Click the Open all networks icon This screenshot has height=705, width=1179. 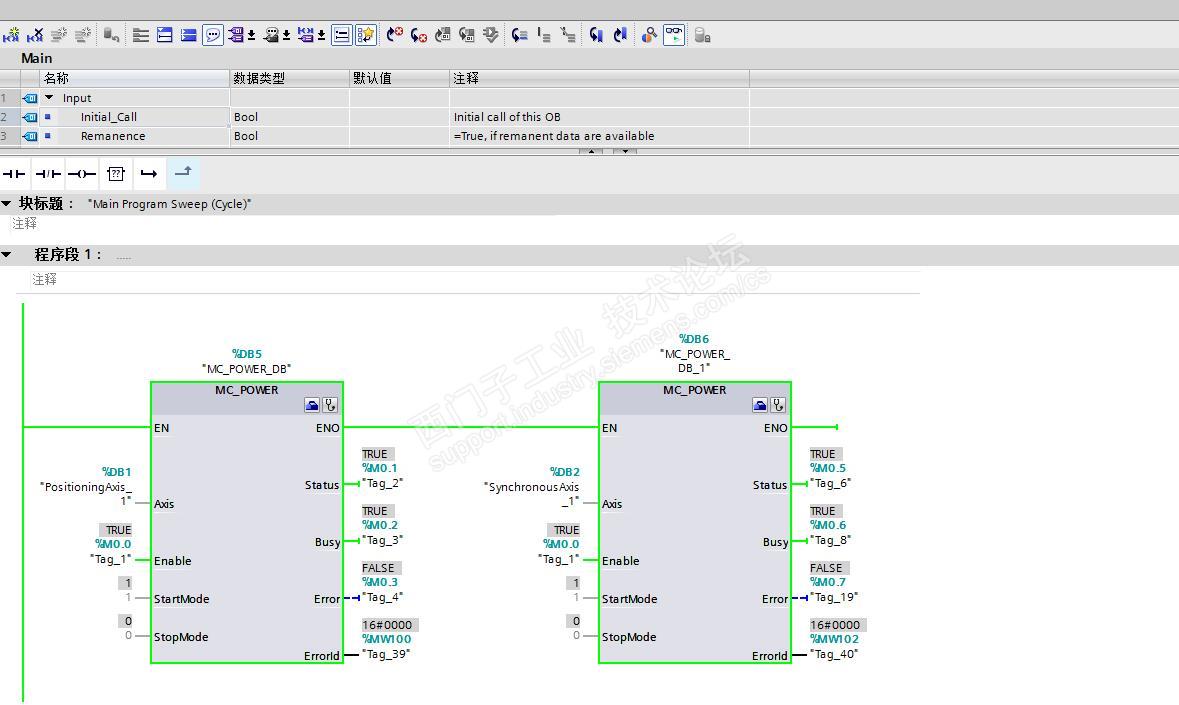165,35
